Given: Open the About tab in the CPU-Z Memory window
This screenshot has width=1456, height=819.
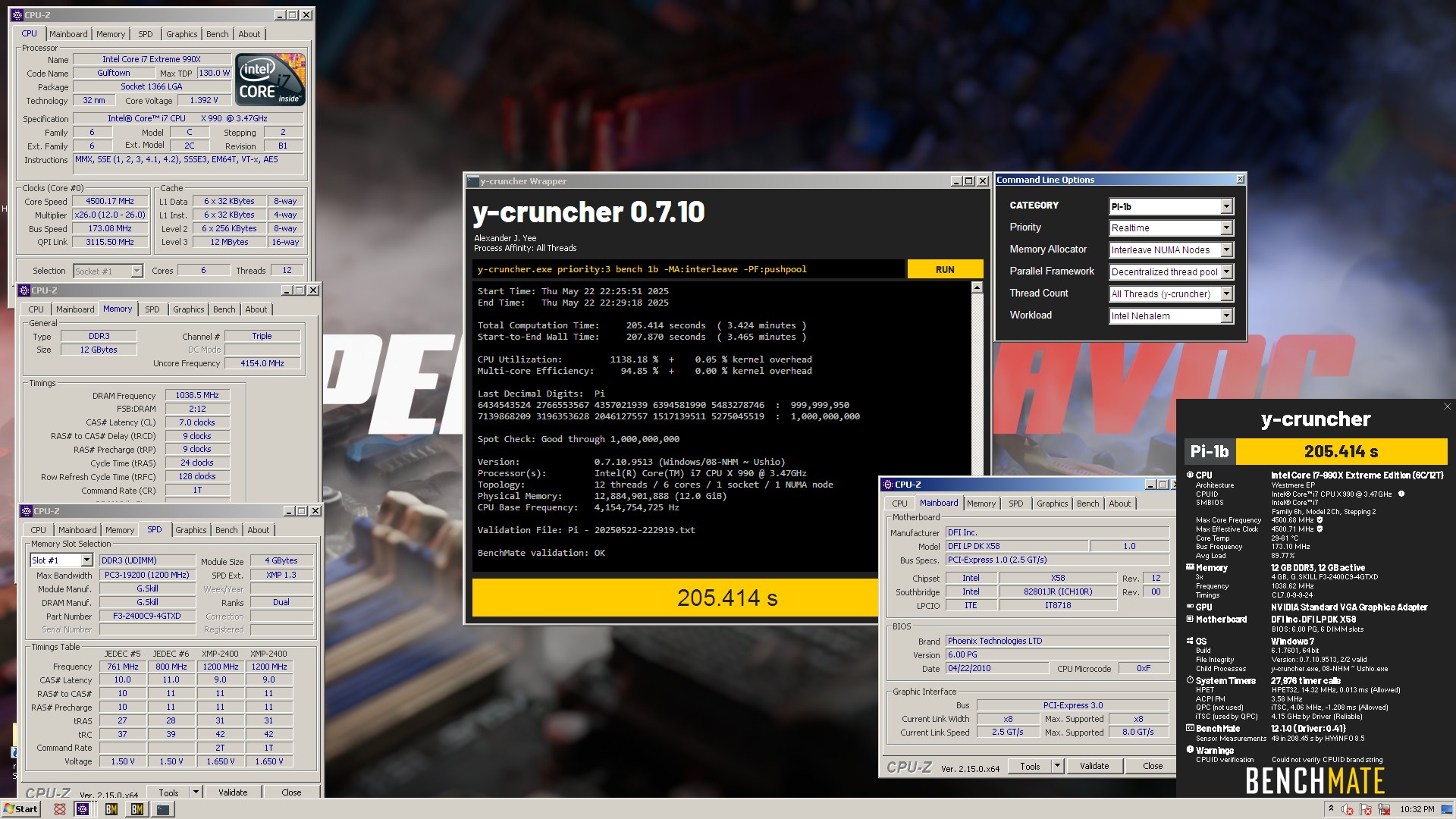Looking at the screenshot, I should [x=256, y=309].
